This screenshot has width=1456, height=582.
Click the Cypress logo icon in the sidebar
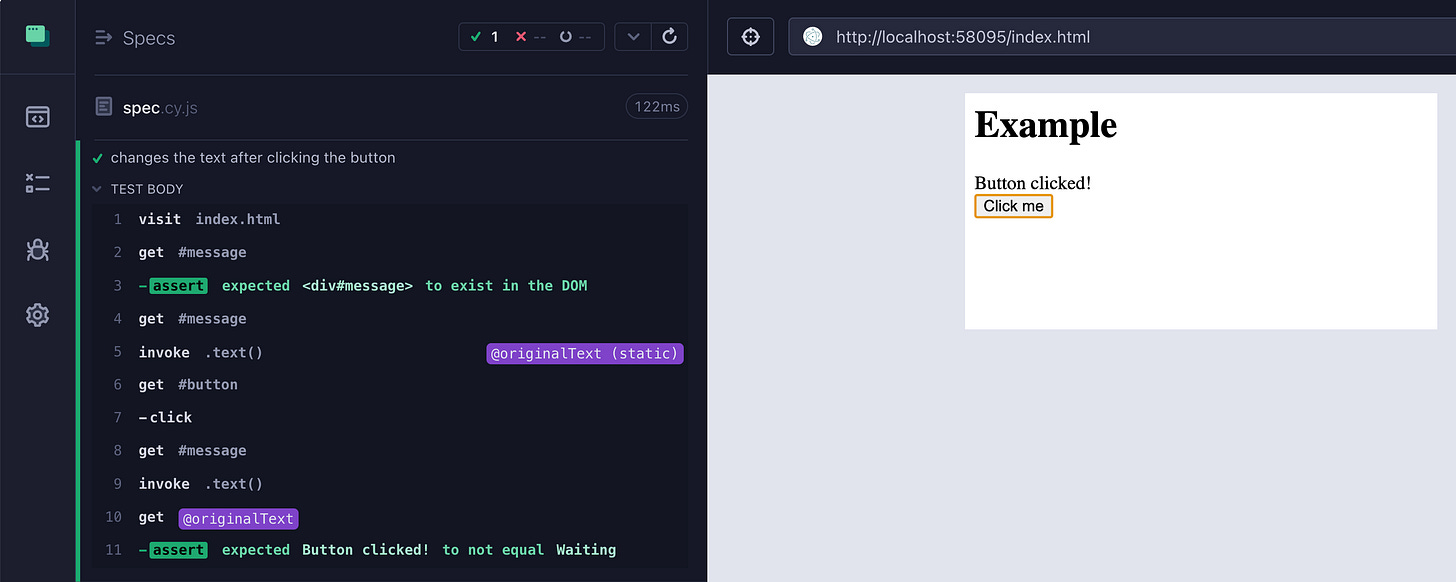pyautogui.click(x=37, y=35)
